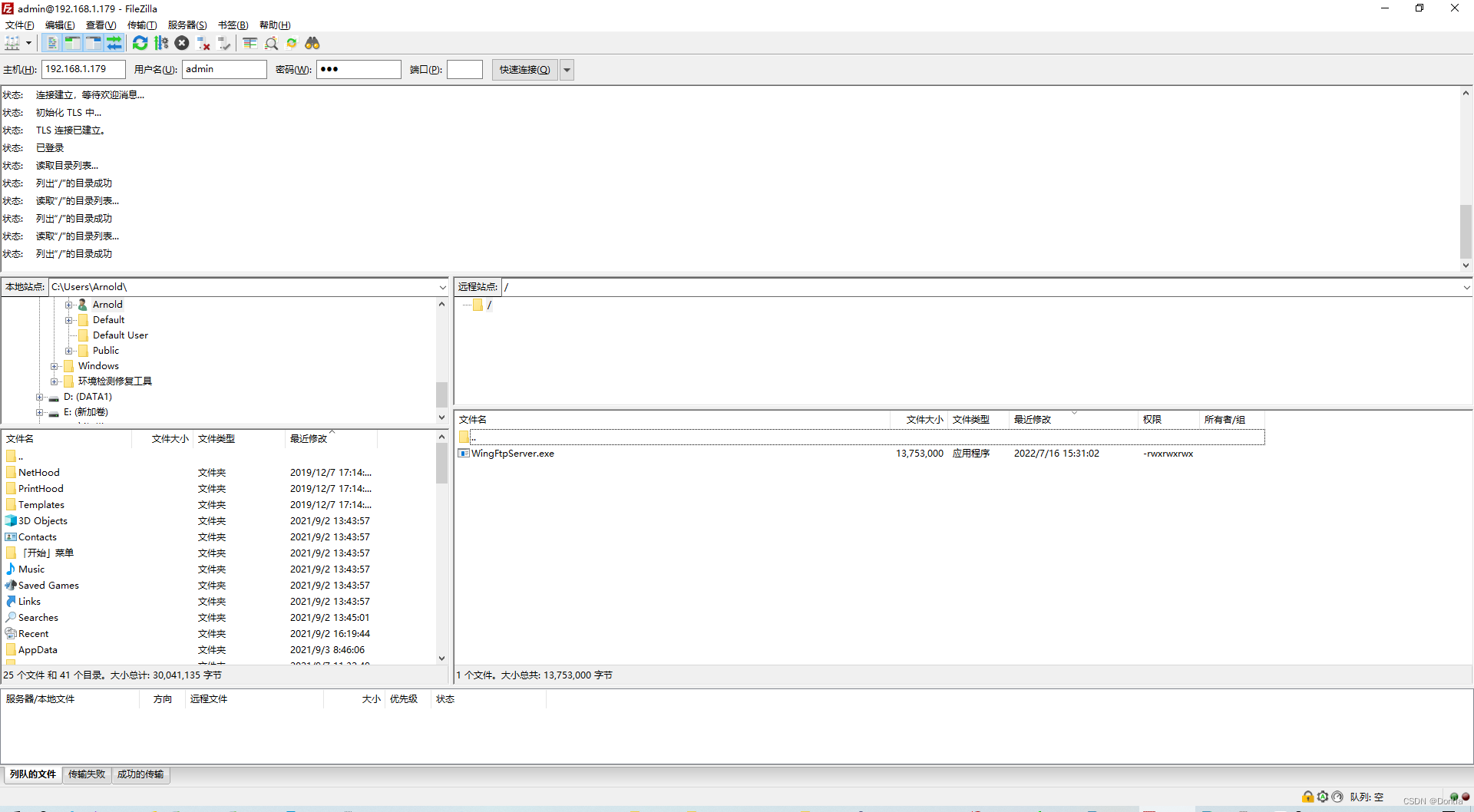The height and width of the screenshot is (812, 1474).
Task: Expand the D: (DATA1) drive node
Action: pos(40,397)
